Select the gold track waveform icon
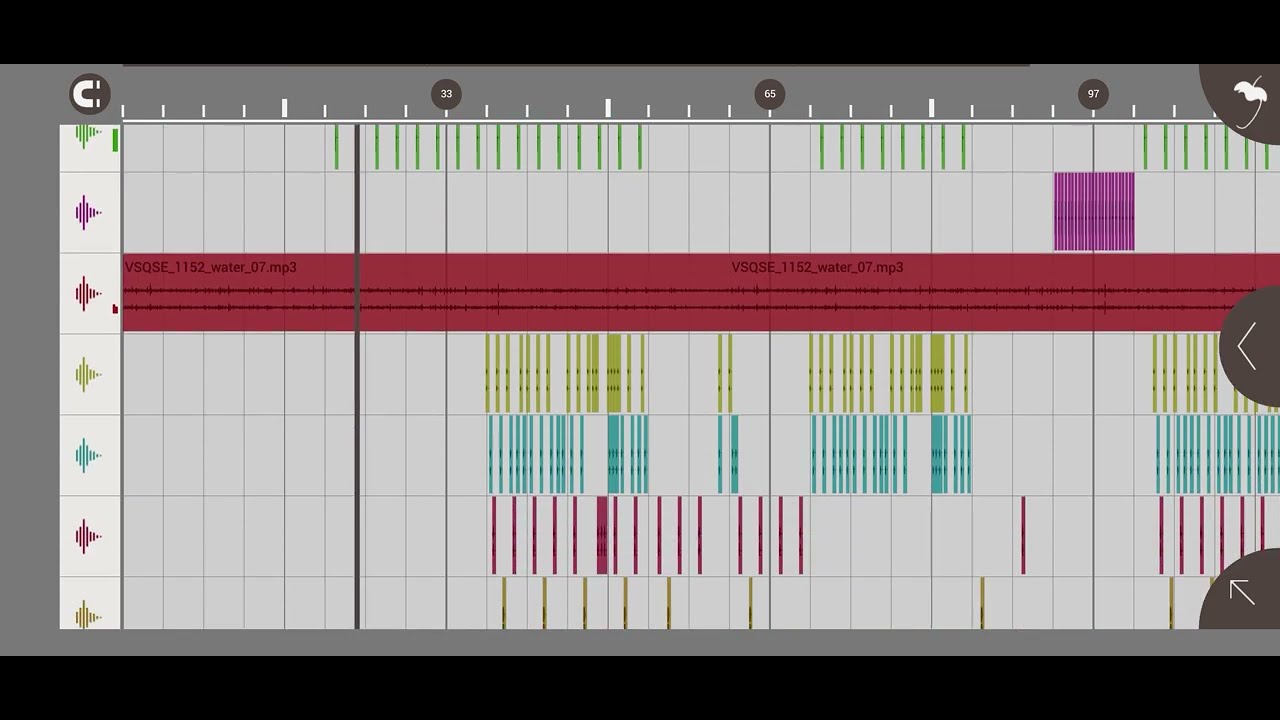The width and height of the screenshot is (1280, 720). click(x=88, y=614)
